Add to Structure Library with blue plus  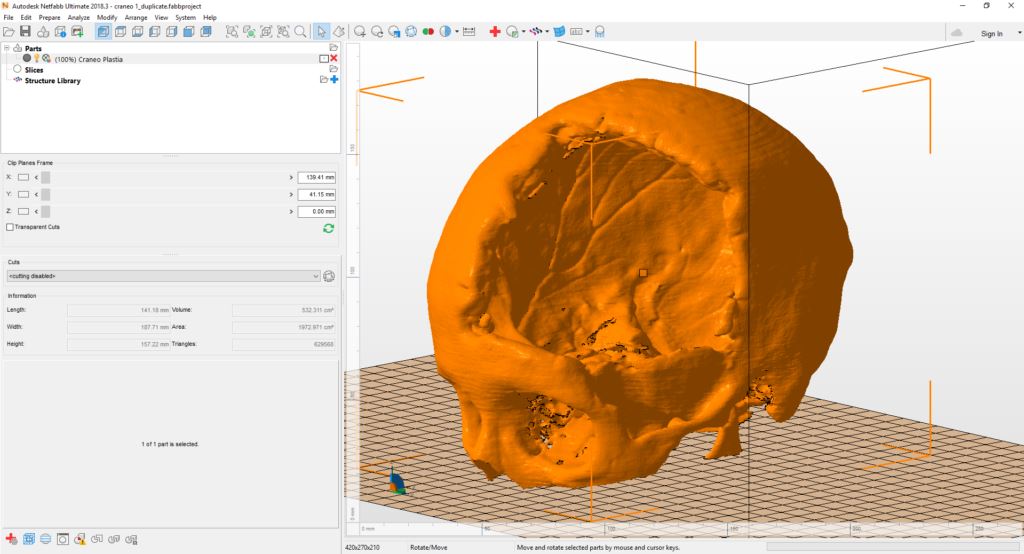click(x=334, y=80)
